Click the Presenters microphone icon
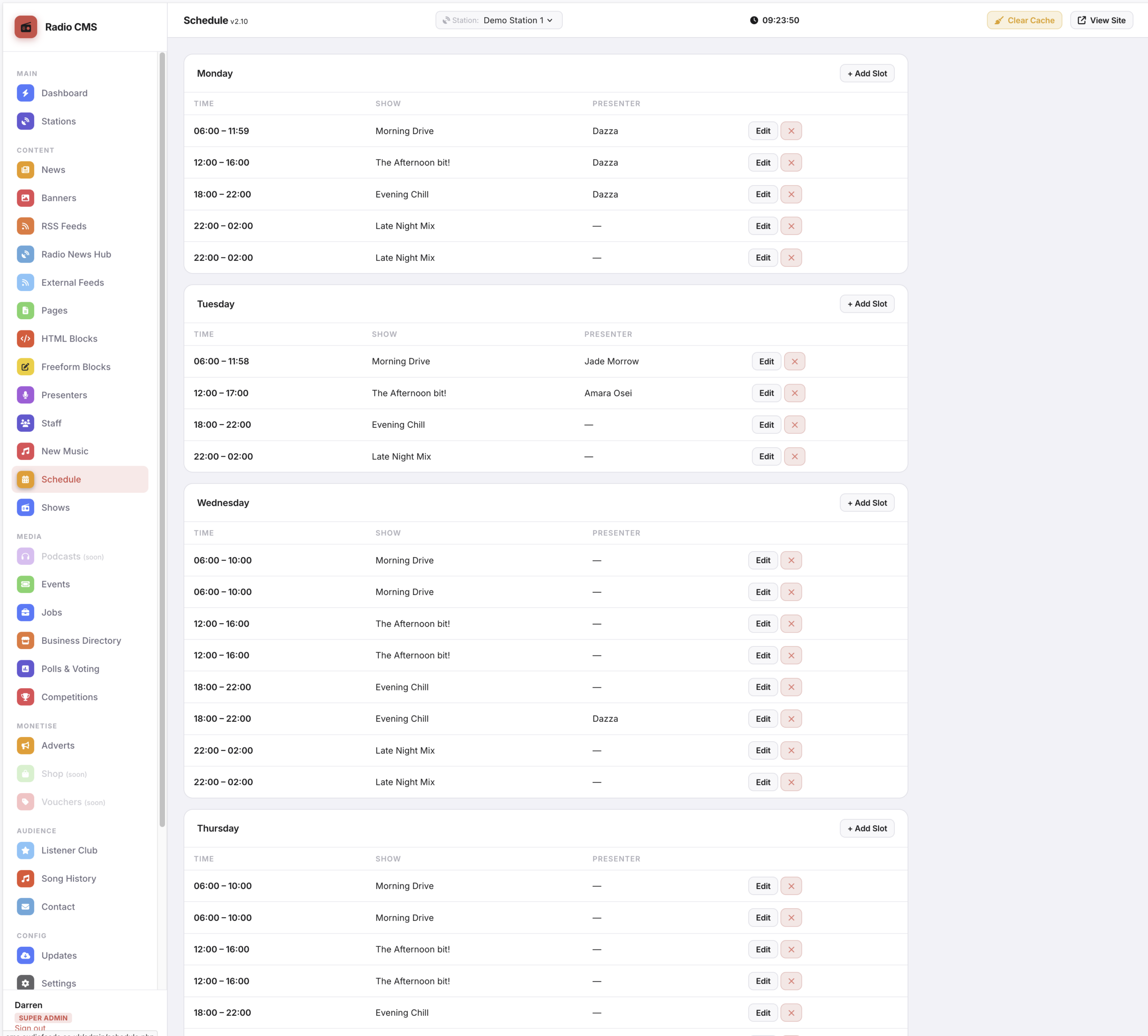1148x1036 pixels. (26, 394)
